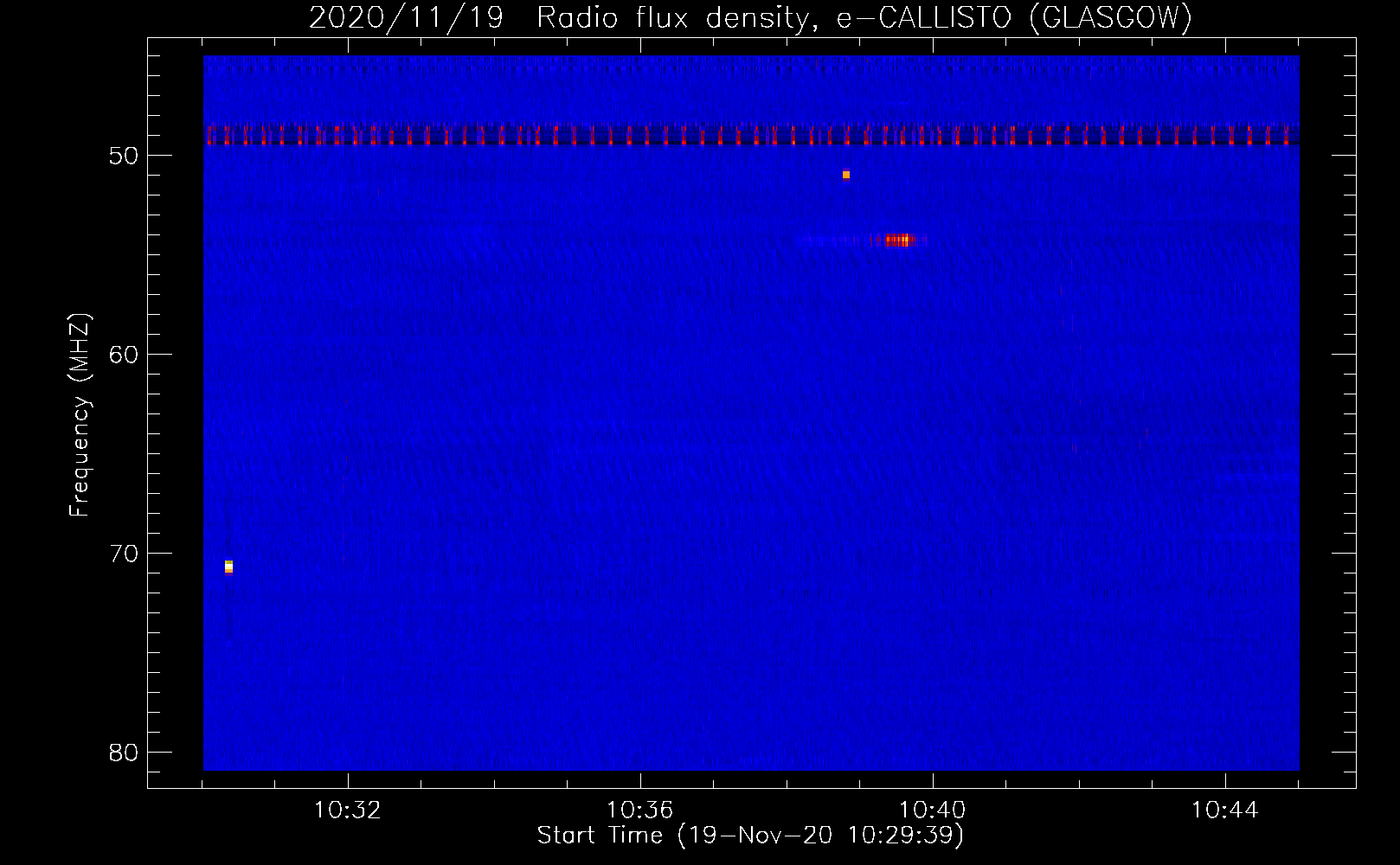Click the small orange spot near 51 MHz

coord(846,175)
